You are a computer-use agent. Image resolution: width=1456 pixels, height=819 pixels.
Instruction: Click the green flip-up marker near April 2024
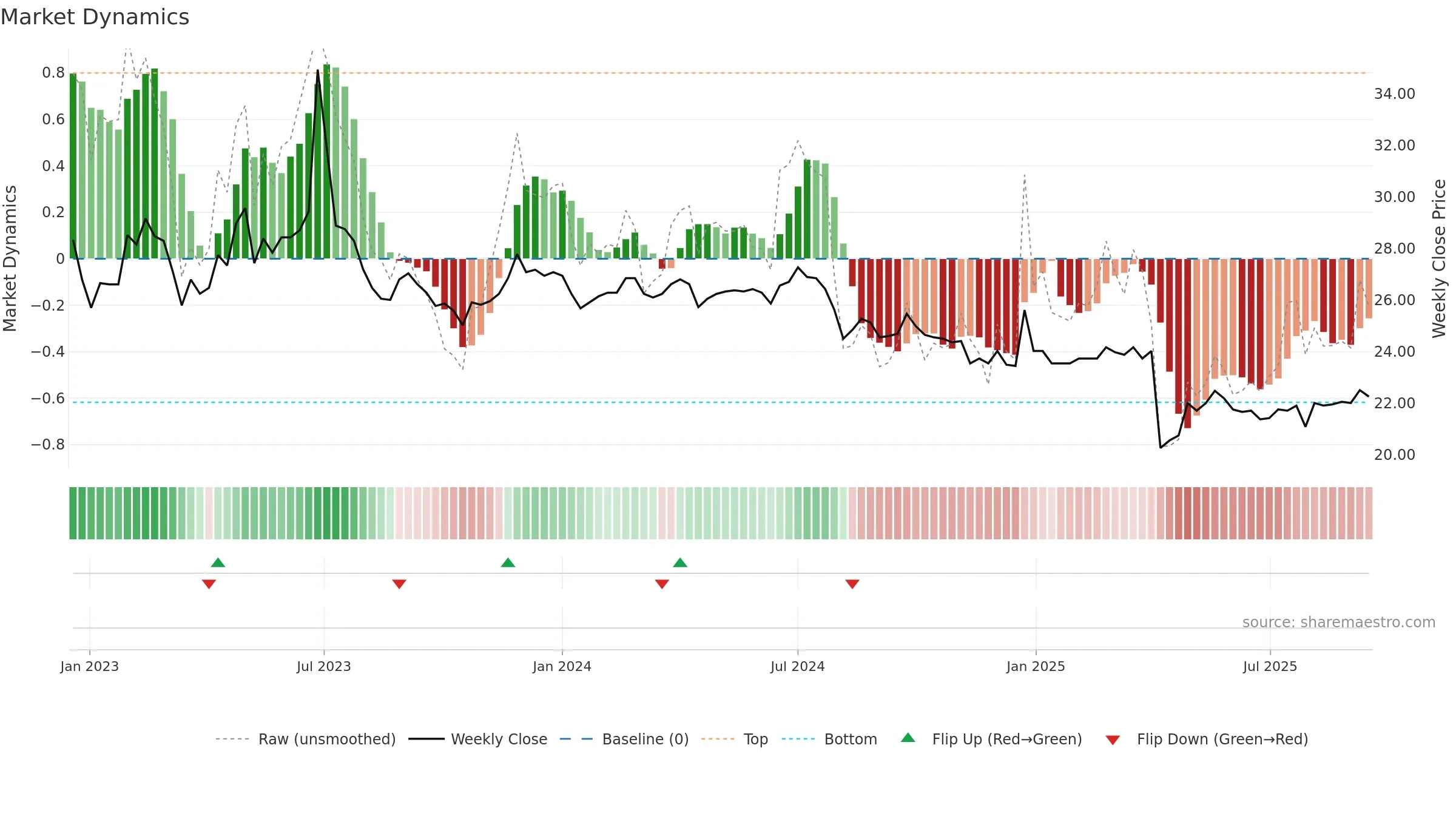pos(680,562)
